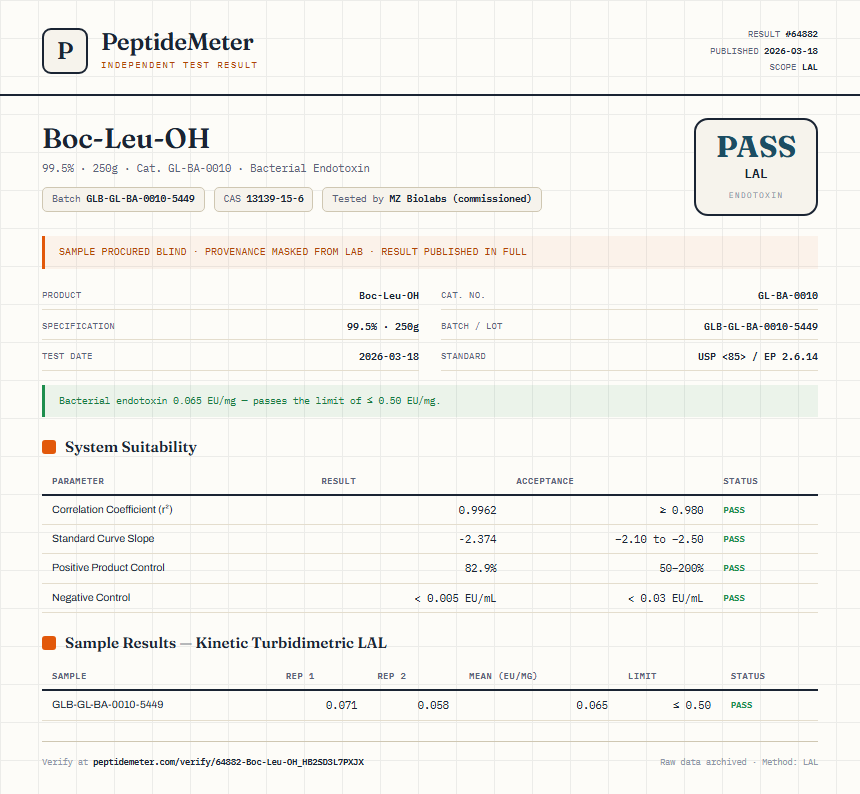This screenshot has width=860, height=794.
Task: Click the sample ID GLB-GL-BA-0010-5449 in results table
Action: 108,704
